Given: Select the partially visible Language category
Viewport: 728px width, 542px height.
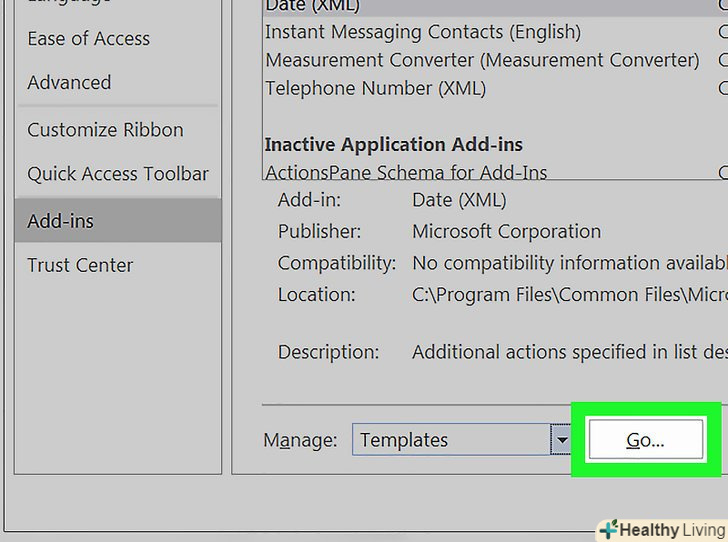Looking at the screenshot, I should click(x=69, y=3).
